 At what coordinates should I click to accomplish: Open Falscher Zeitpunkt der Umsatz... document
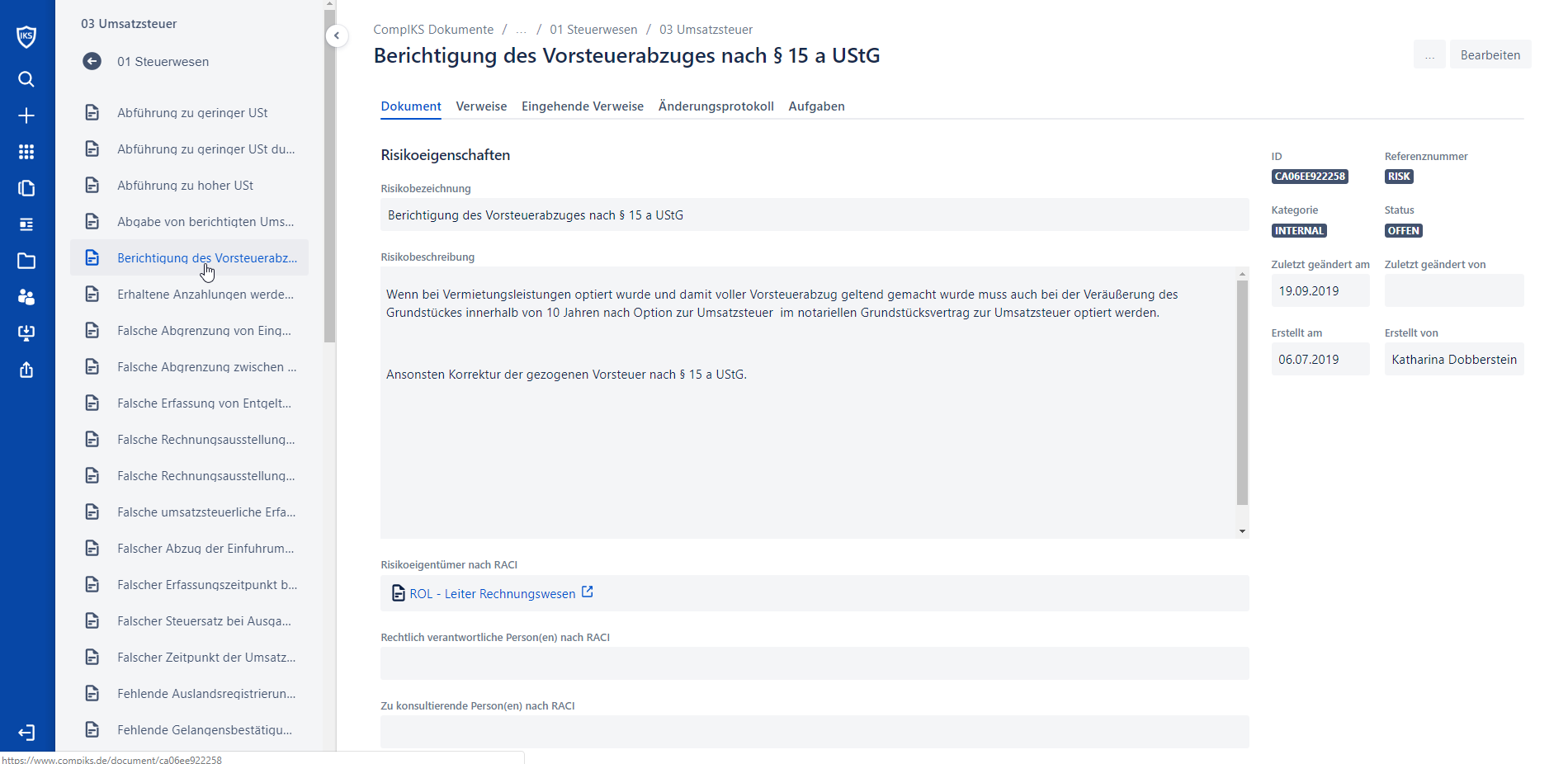coord(190,657)
